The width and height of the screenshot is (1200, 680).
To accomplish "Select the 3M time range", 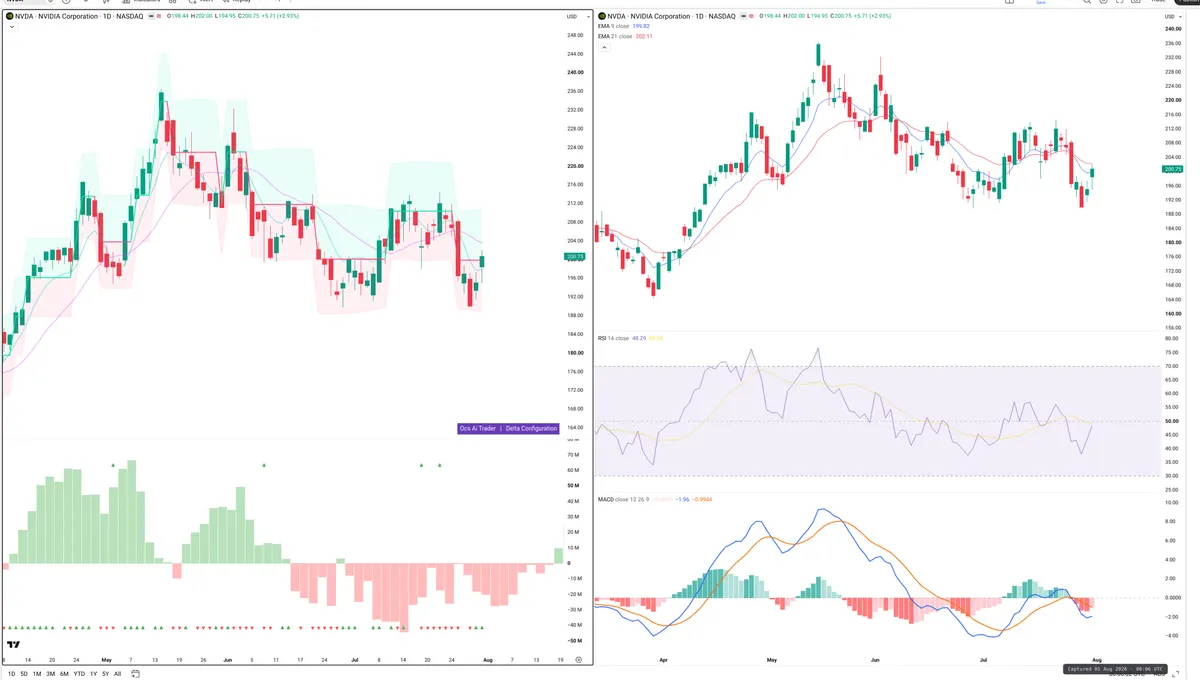I will point(50,674).
